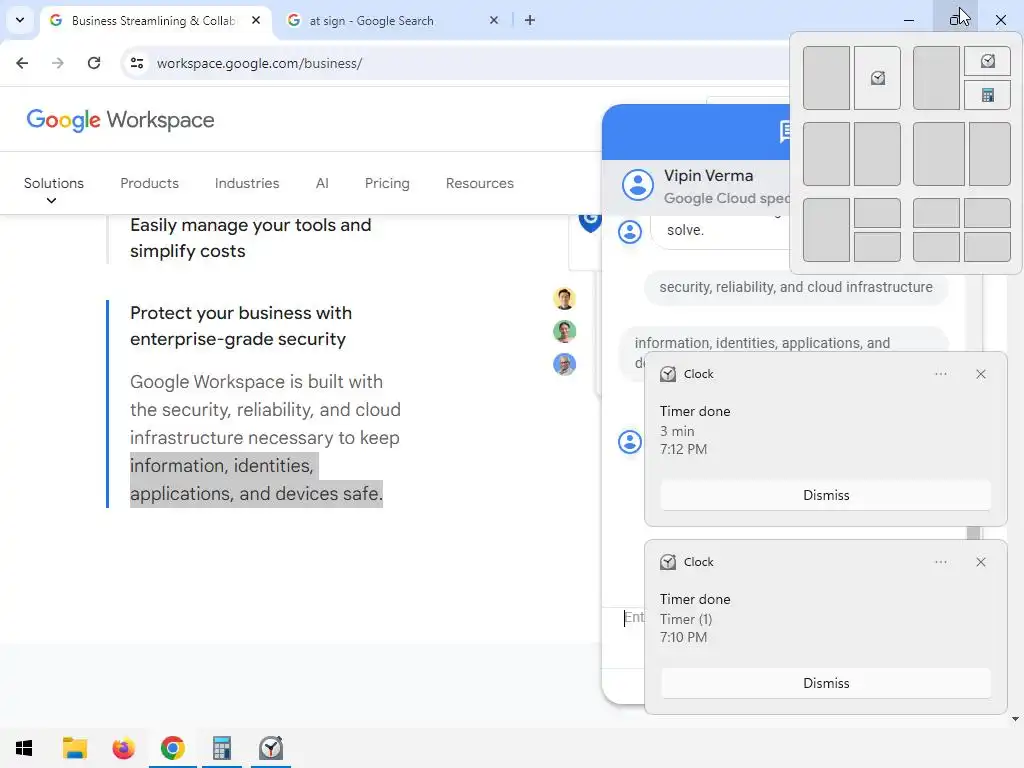Click the browser forward arrow

[x=57, y=63]
